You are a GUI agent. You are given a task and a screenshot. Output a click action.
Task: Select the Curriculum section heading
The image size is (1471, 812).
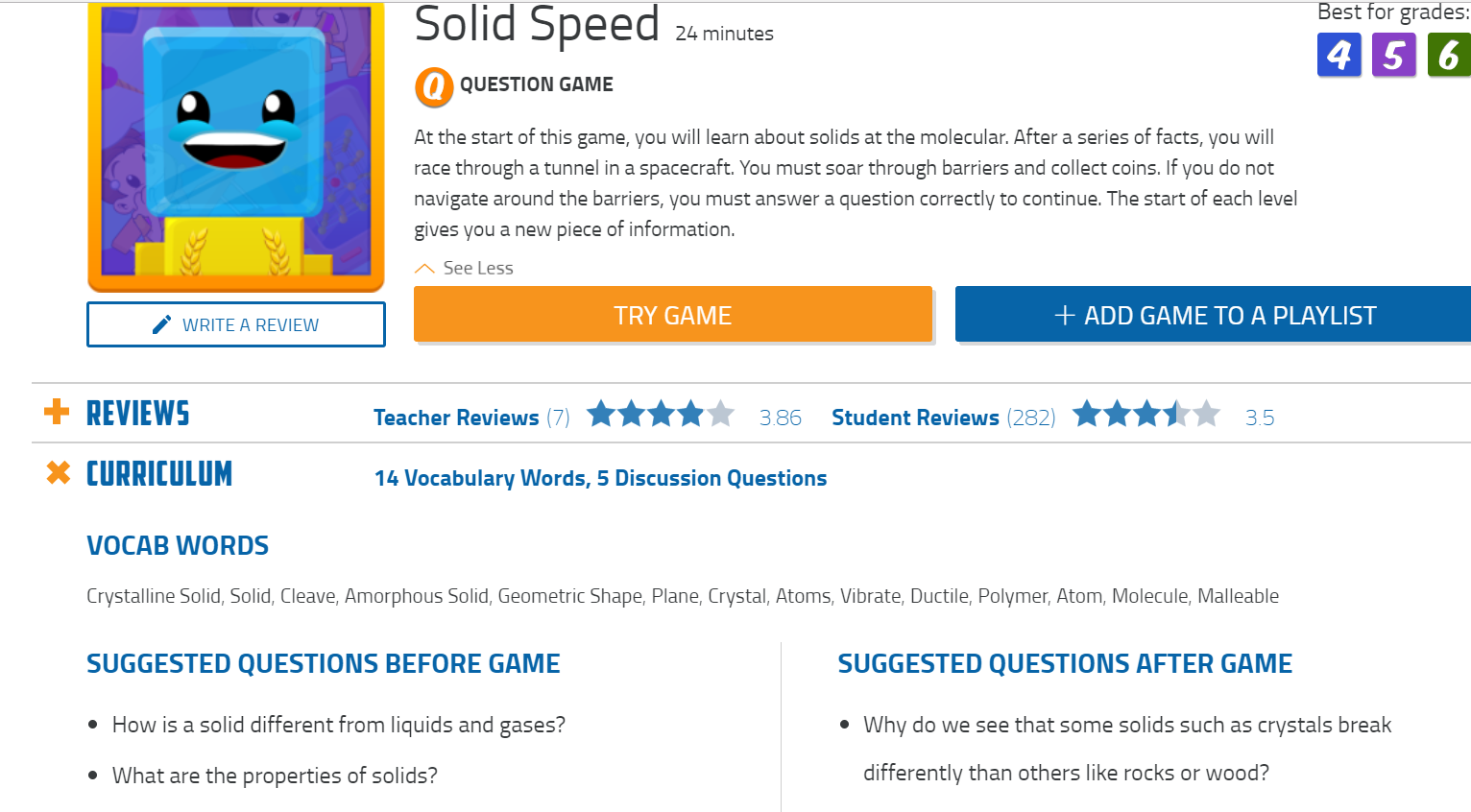point(159,473)
